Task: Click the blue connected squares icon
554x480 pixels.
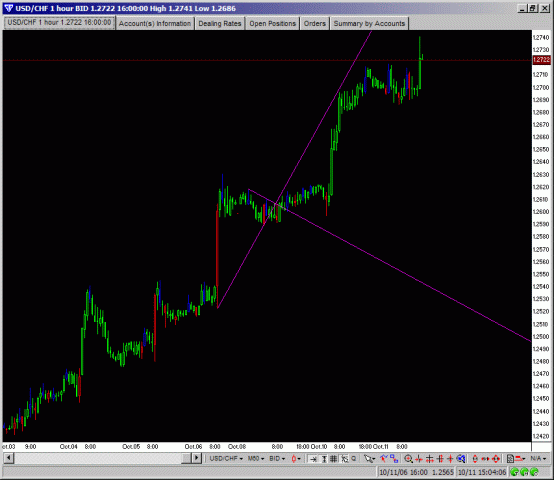Action: coord(394,458)
